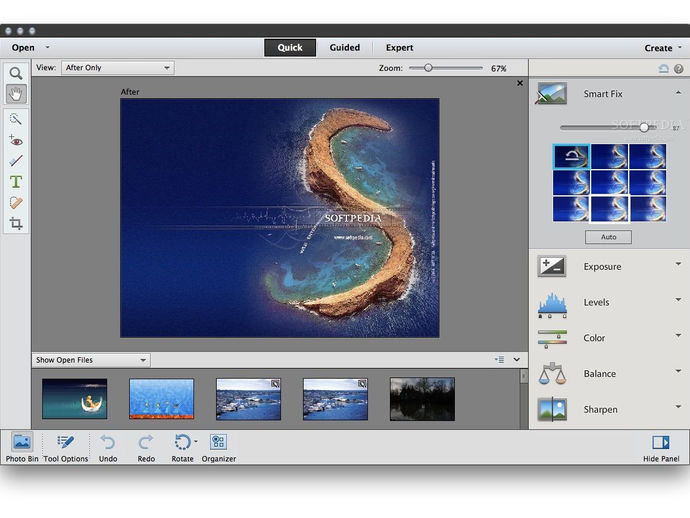Click the reset panel icon

click(663, 69)
